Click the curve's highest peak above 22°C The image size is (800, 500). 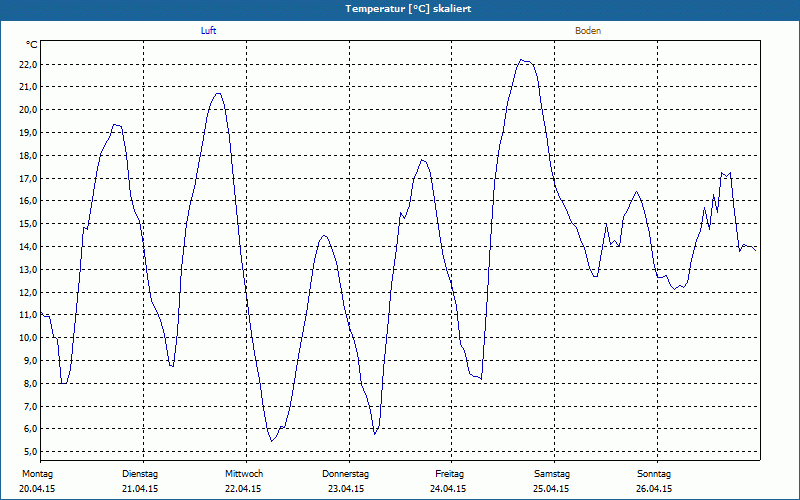tap(521, 60)
